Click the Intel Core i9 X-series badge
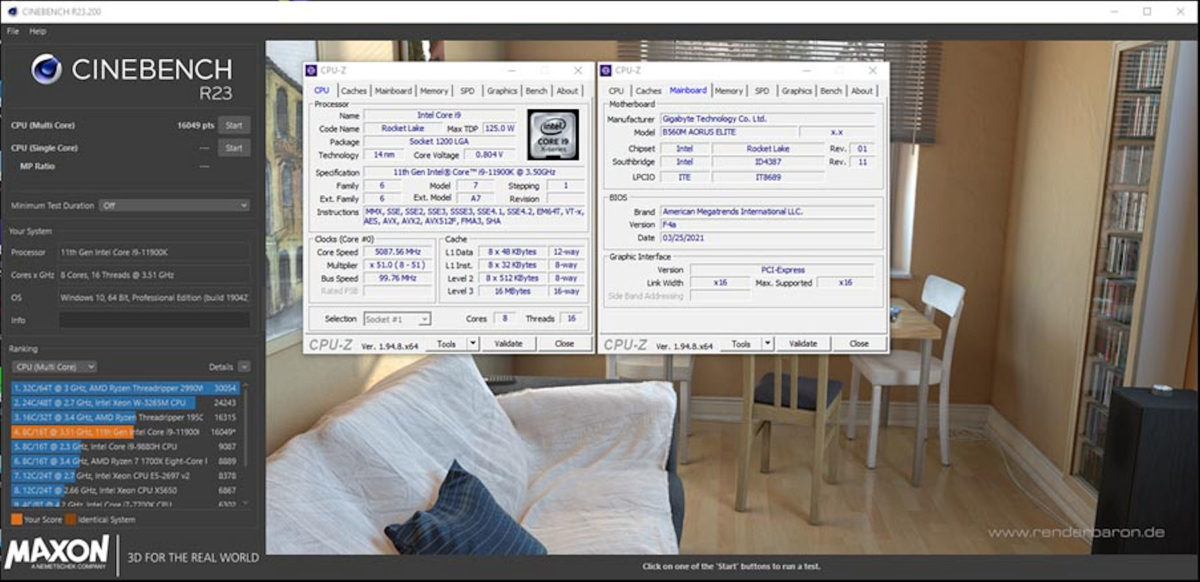 tap(551, 135)
